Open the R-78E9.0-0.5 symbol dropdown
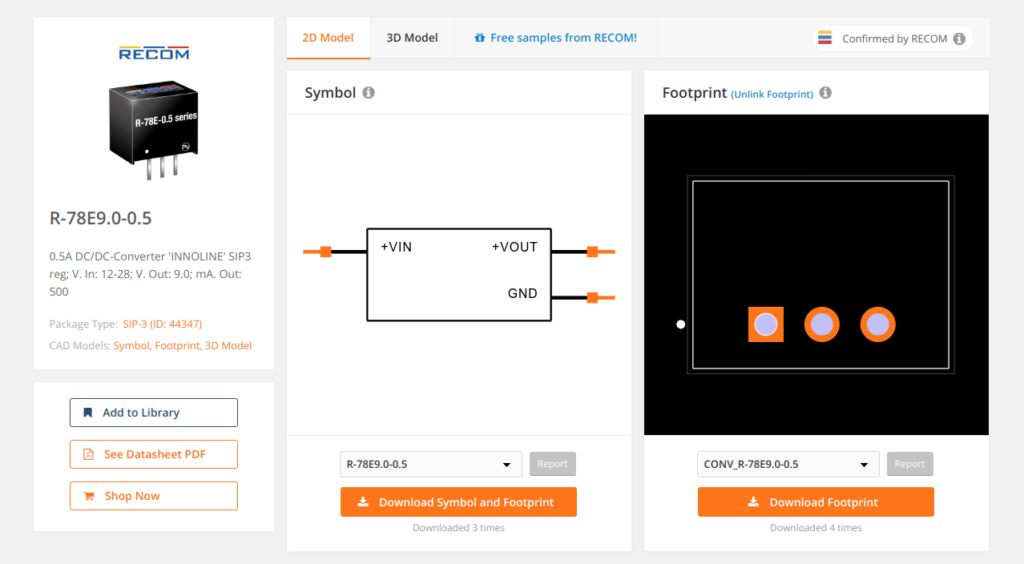Viewport: 1024px width, 564px height. point(430,464)
